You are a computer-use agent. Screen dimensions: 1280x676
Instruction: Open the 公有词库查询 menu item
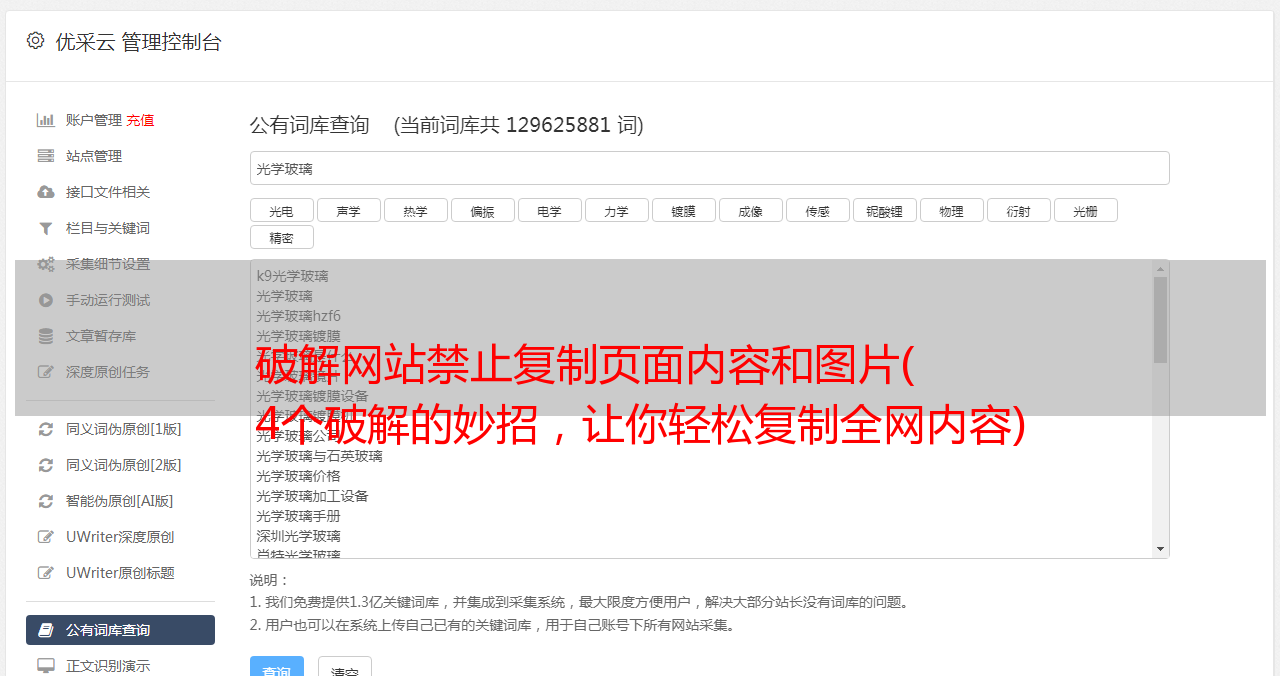(120, 630)
